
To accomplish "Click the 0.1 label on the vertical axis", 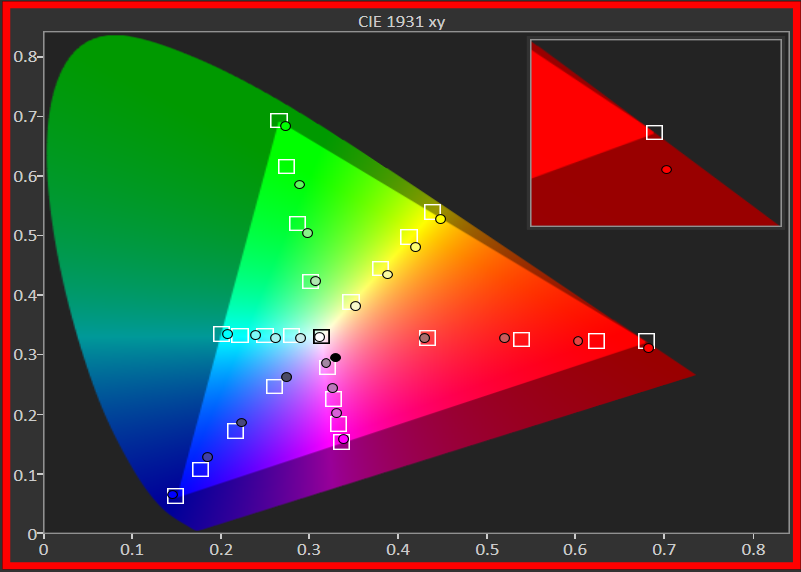I will pyautogui.click(x=25, y=474).
